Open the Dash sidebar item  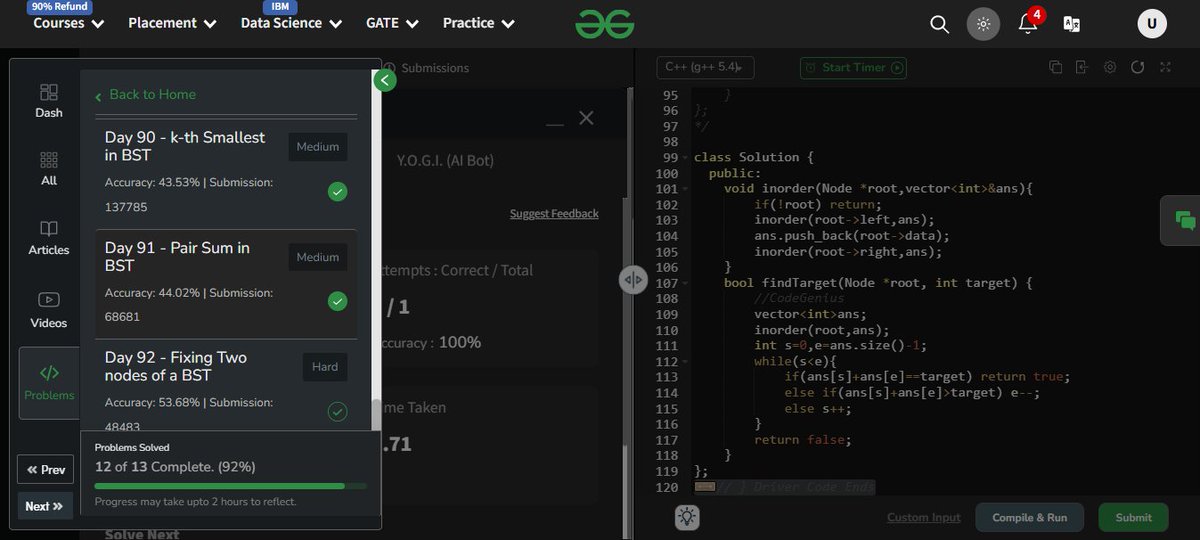(49, 100)
